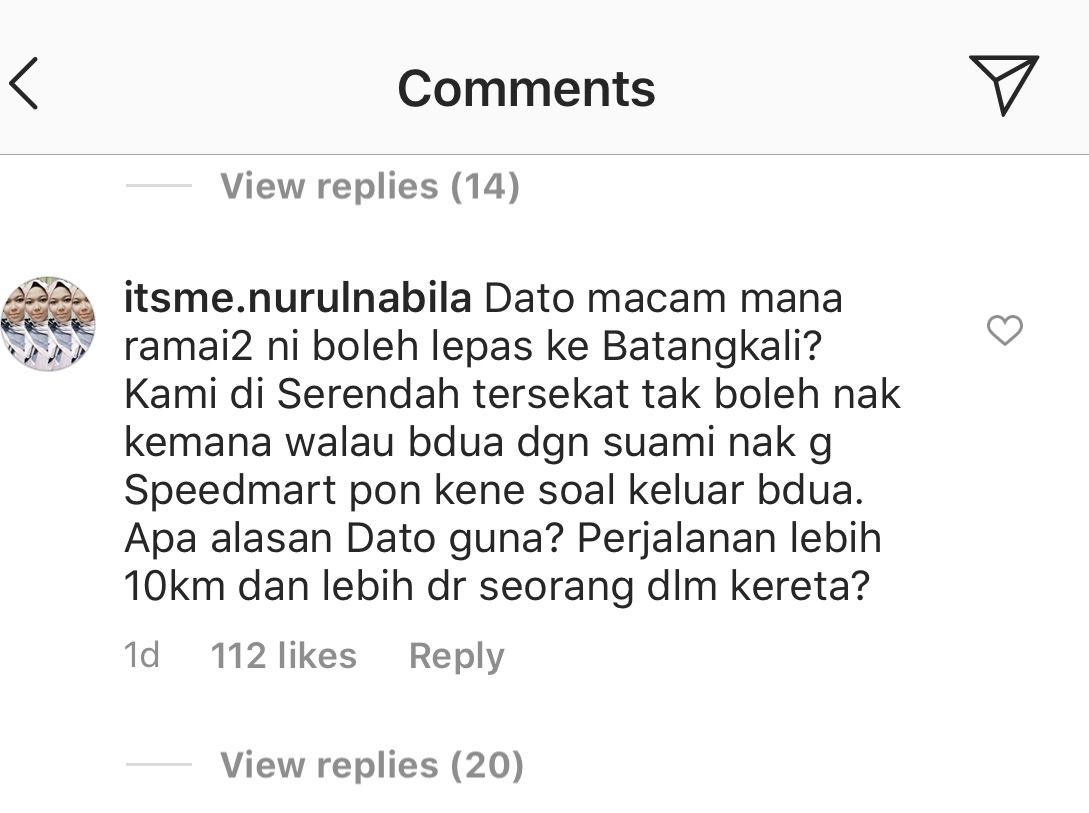Tap the Reply link under the comment
This screenshot has height=813, width=1089.
coord(456,656)
